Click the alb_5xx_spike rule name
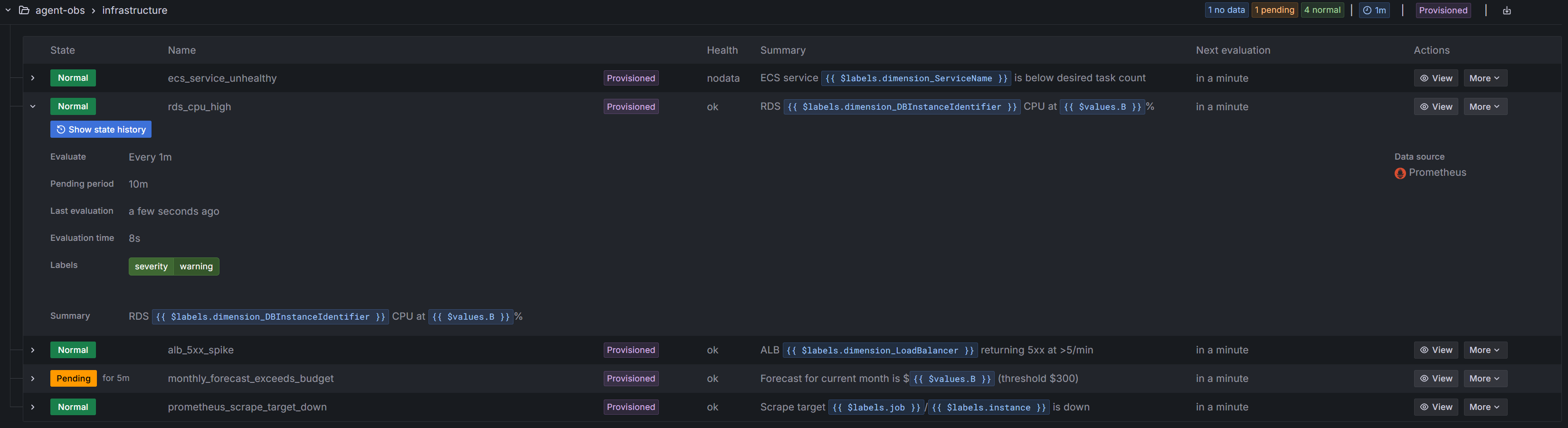Screen dimensions: 1568x428 pyautogui.click(x=201, y=350)
